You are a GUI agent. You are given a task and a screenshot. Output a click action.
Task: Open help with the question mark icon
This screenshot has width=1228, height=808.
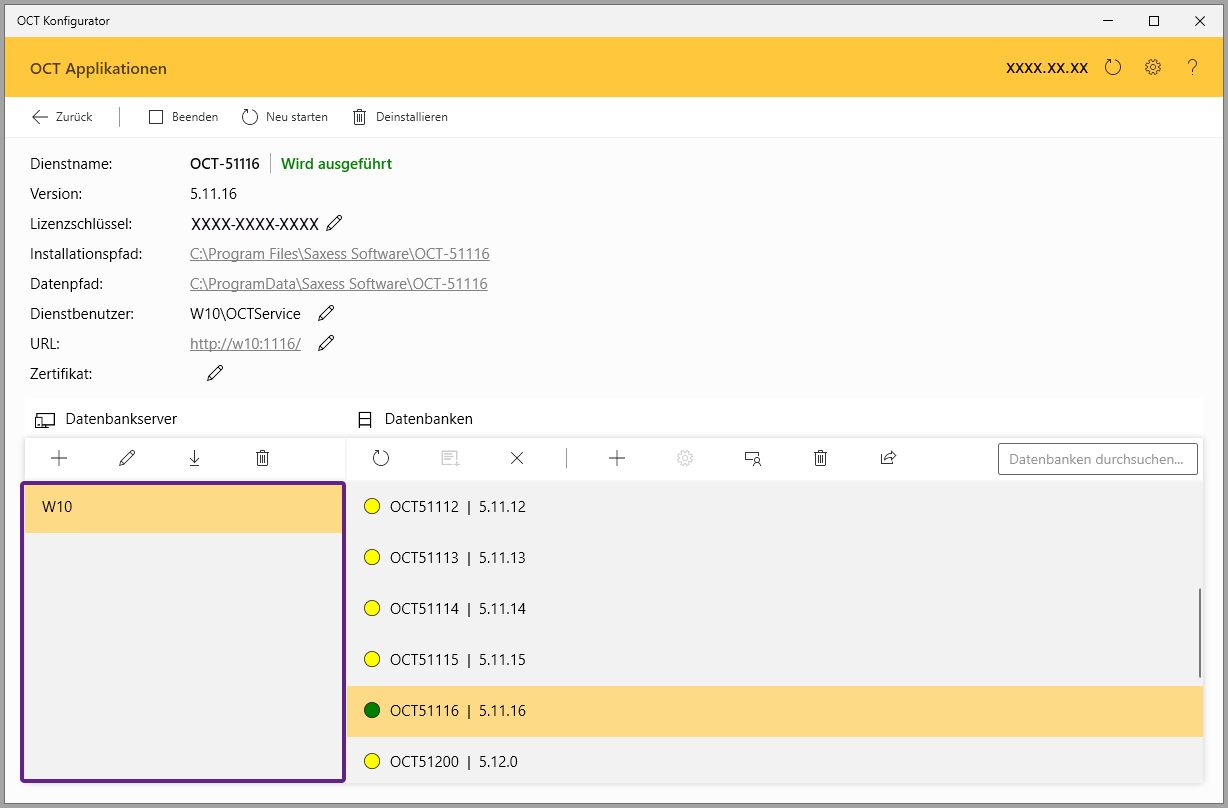(x=1192, y=68)
